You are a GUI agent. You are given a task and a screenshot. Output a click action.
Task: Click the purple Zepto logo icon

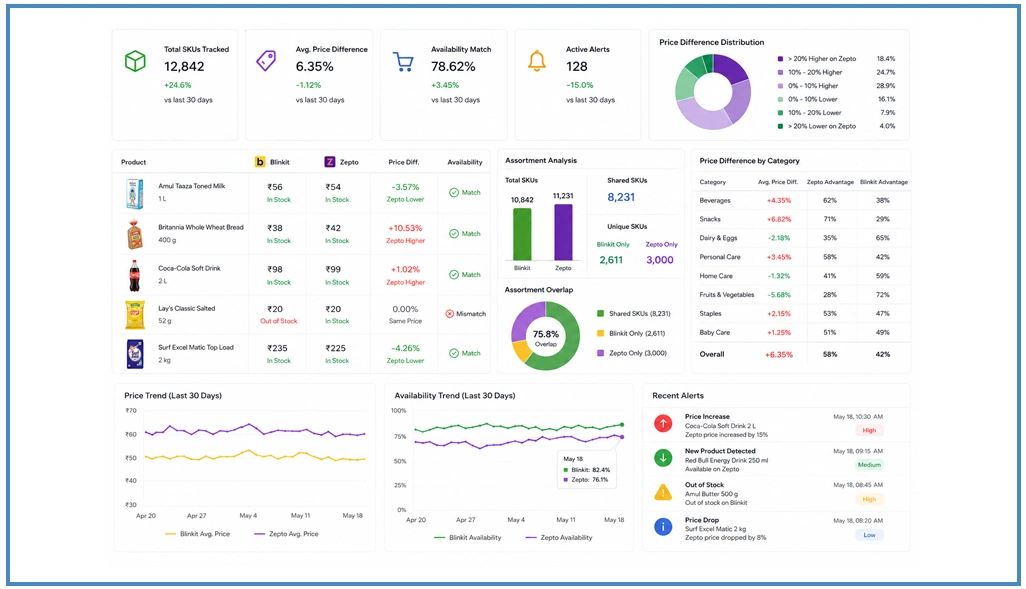point(330,162)
